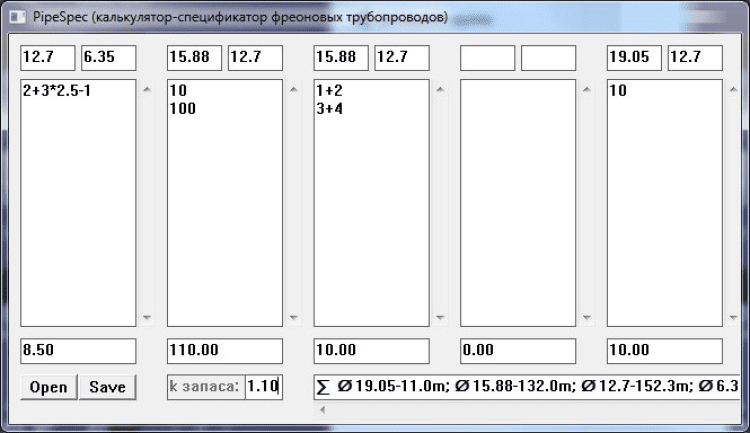Click scroll-up arrow of fifth column text area
This screenshot has width=750, height=433.
(x=733, y=89)
